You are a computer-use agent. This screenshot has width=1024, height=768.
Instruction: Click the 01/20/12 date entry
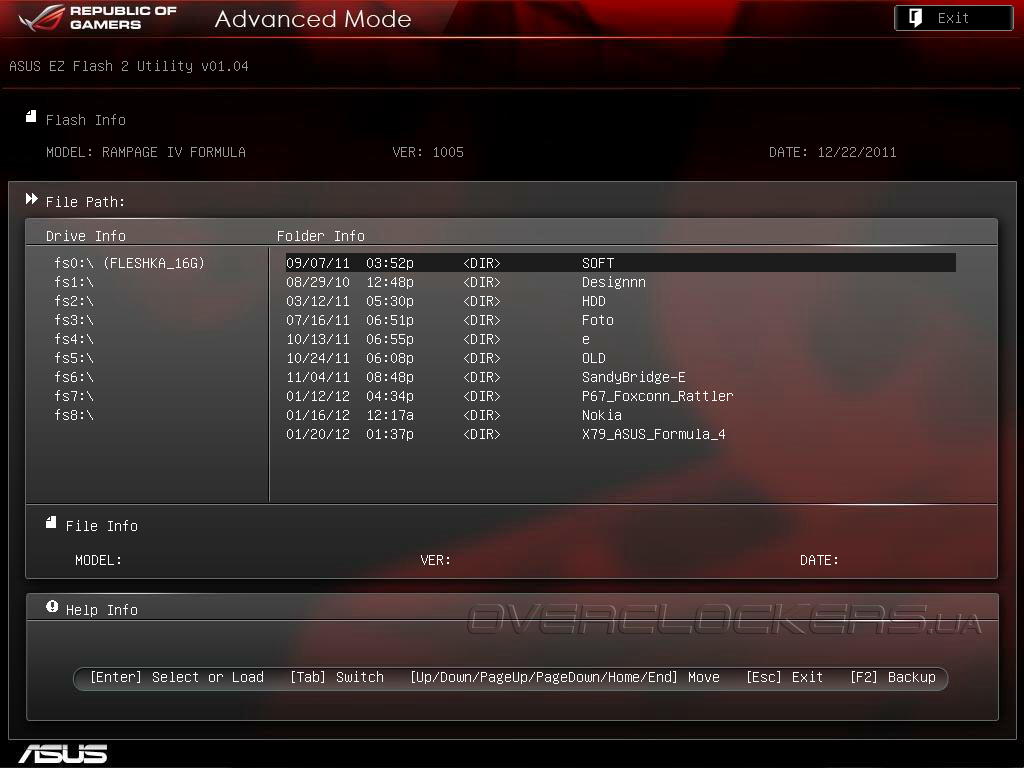point(318,434)
